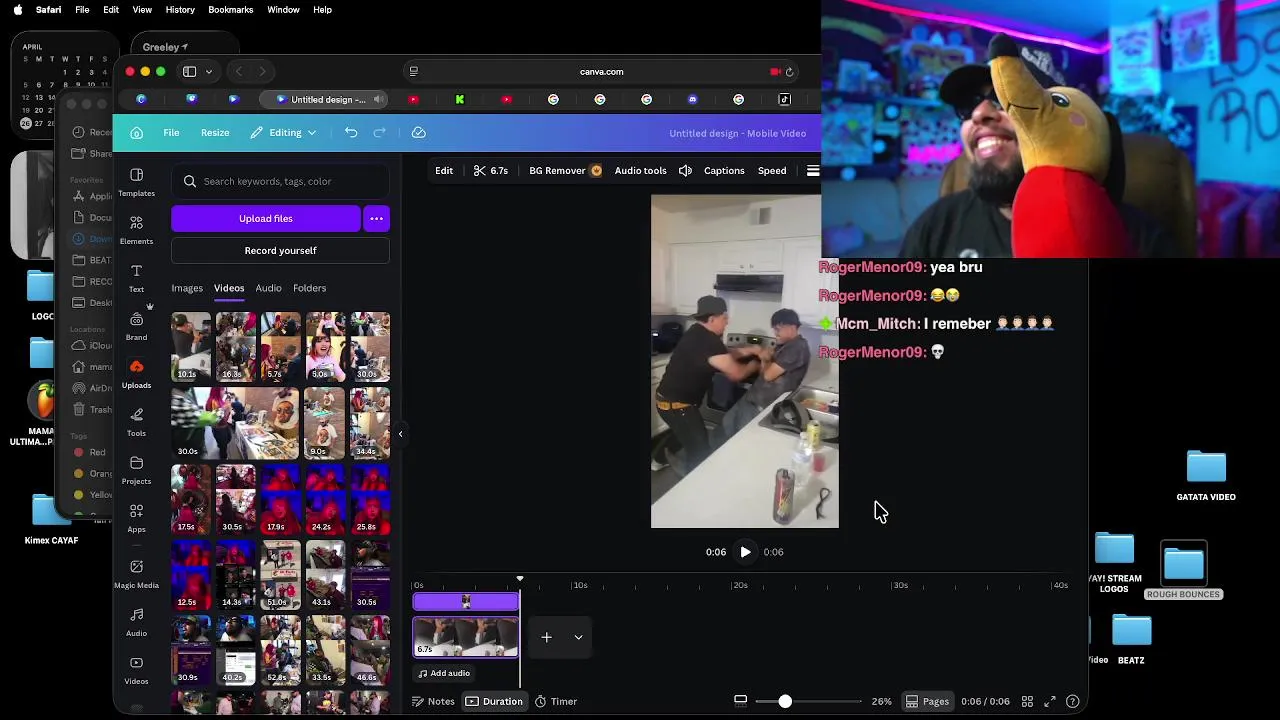Enter fullscreen presentation mode icon
The image size is (1280, 720).
pyautogui.click(x=1050, y=702)
